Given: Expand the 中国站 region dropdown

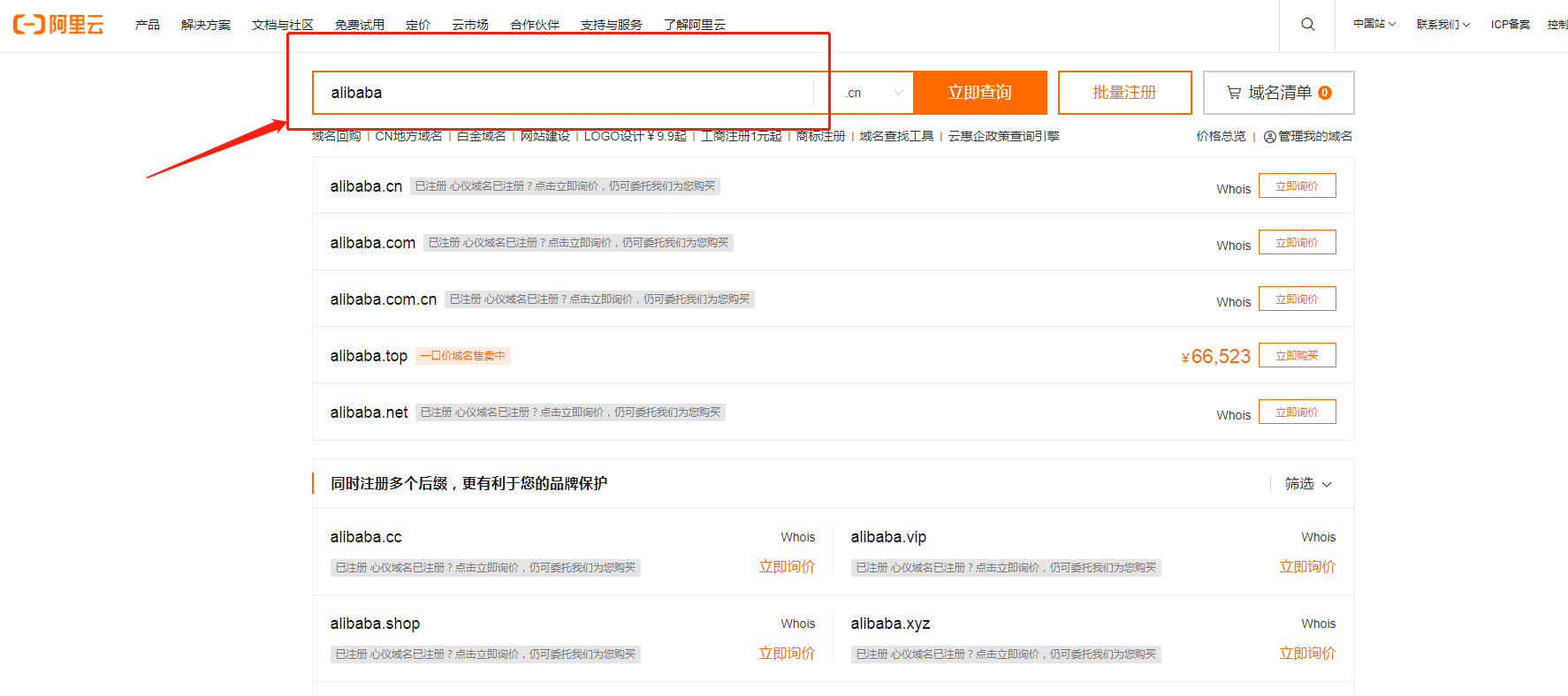Looking at the screenshot, I should (x=1374, y=25).
